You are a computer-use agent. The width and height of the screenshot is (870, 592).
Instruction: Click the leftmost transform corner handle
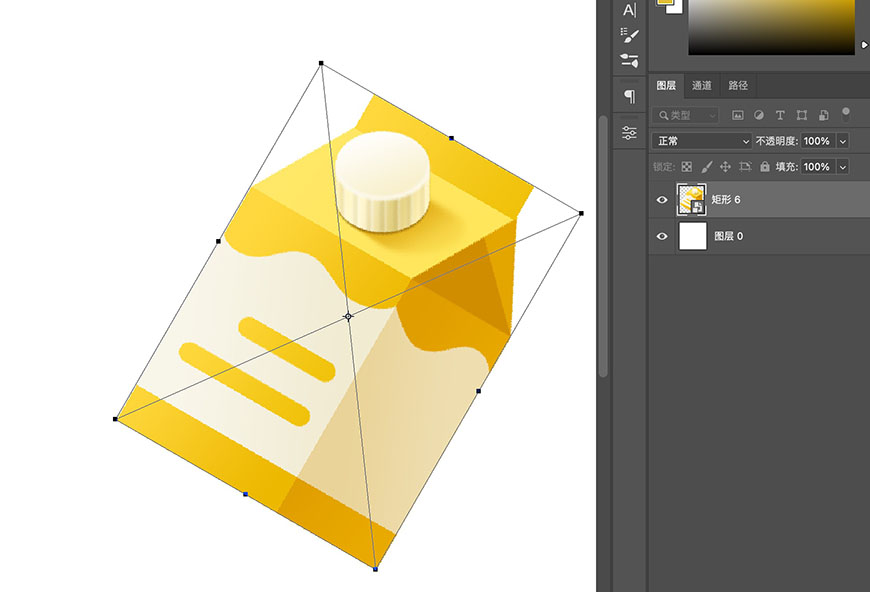click(115, 419)
